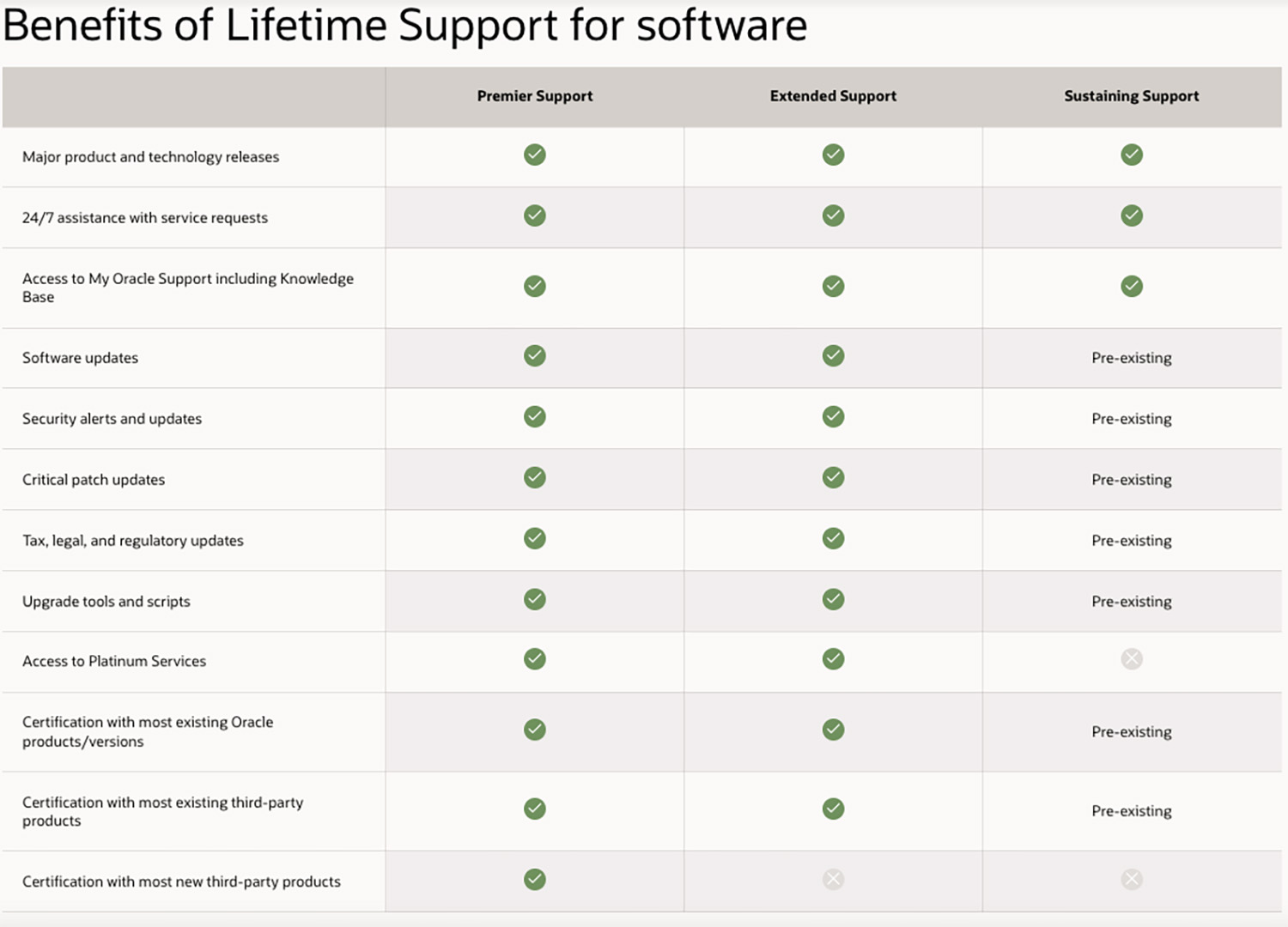Screen dimensions: 1288x927
Task: Select Access to My Oracle Support label
Action: [x=188, y=288]
